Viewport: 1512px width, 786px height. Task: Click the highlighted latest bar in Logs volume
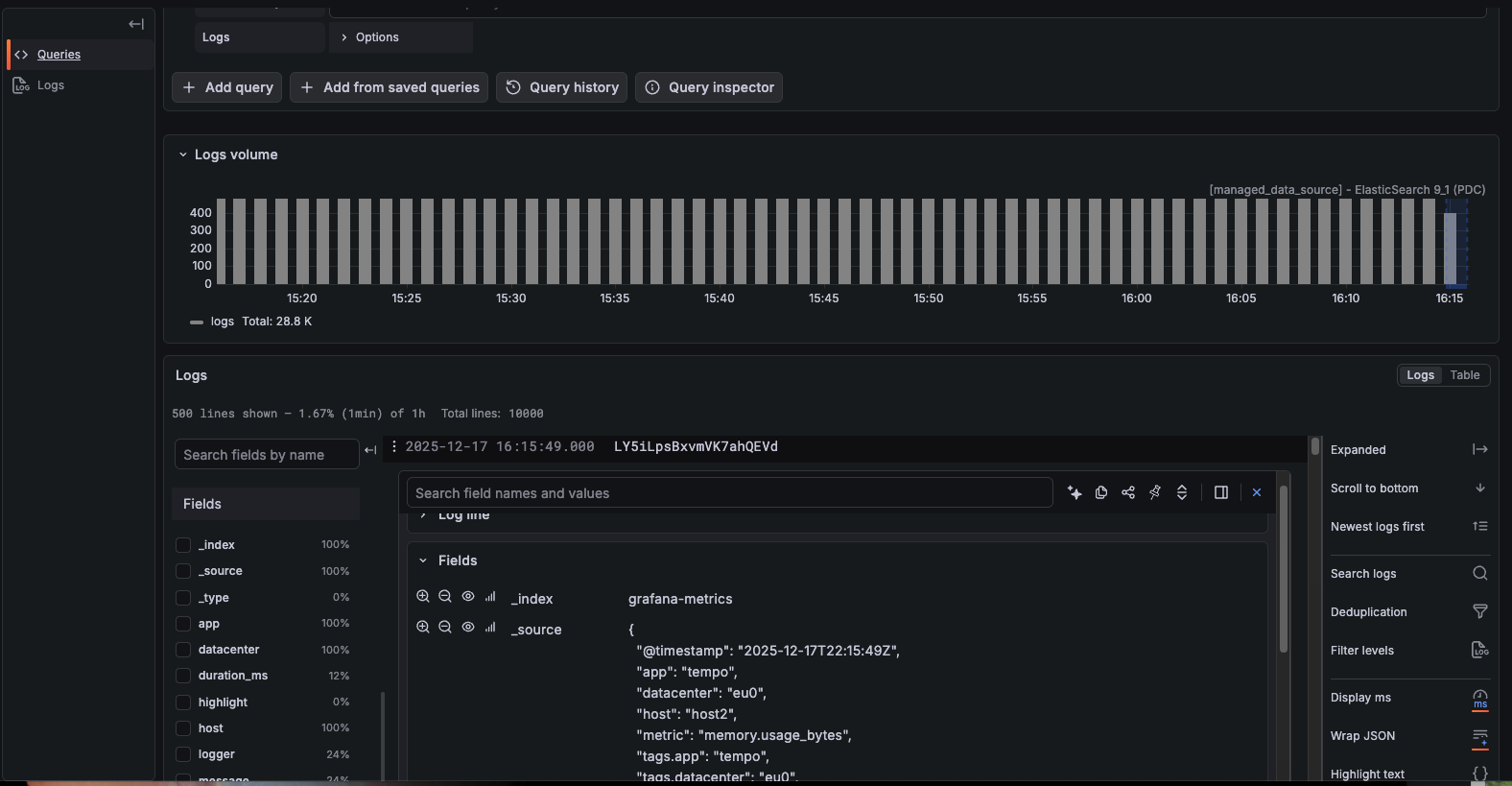1451,248
